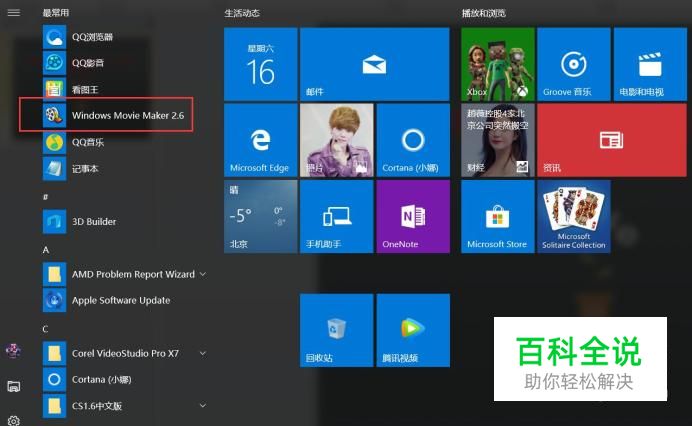Launch Windows Movie Maker 2.6
The width and height of the screenshot is (692, 426).
pos(126,115)
